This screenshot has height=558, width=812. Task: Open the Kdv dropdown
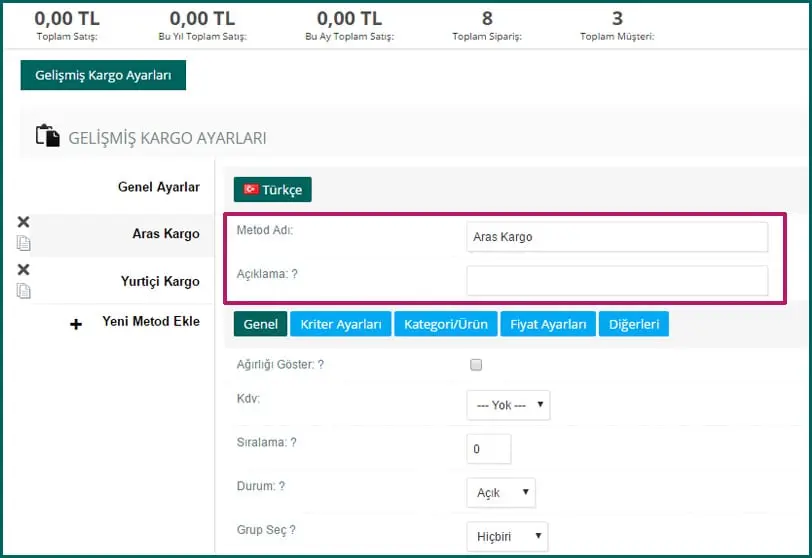(x=508, y=405)
